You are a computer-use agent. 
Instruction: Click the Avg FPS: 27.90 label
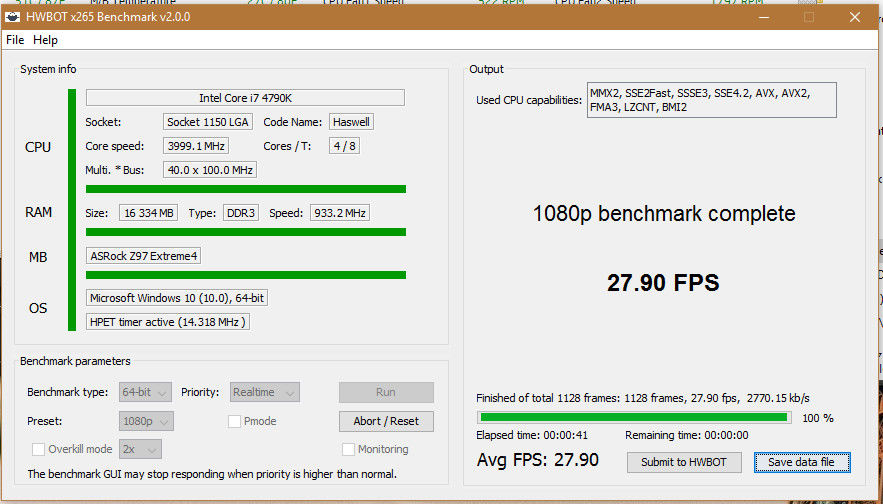[538, 460]
